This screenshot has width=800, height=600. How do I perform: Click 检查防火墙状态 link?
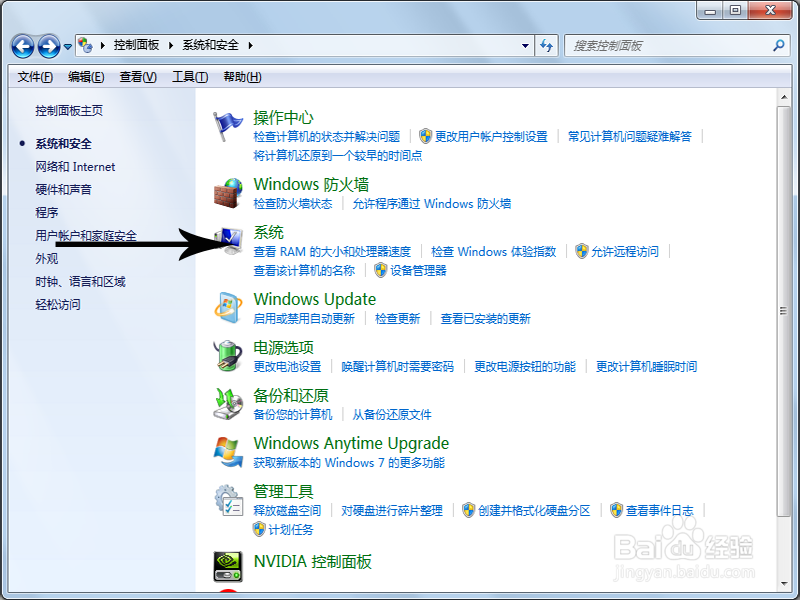click(293, 204)
